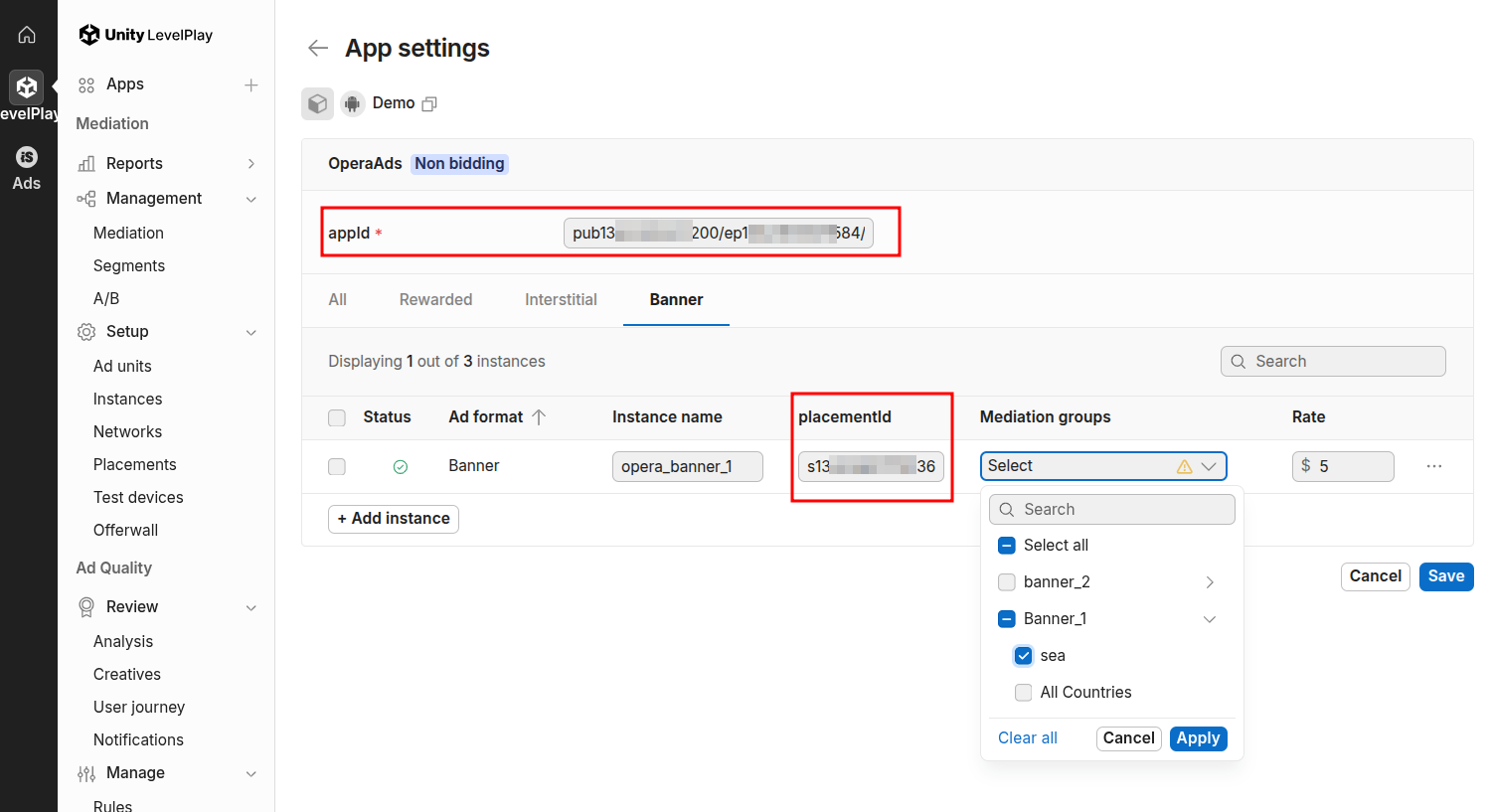Image resolution: width=1490 pixels, height=812 pixels.
Task: Switch to the Rewarded tab
Action: pos(436,300)
